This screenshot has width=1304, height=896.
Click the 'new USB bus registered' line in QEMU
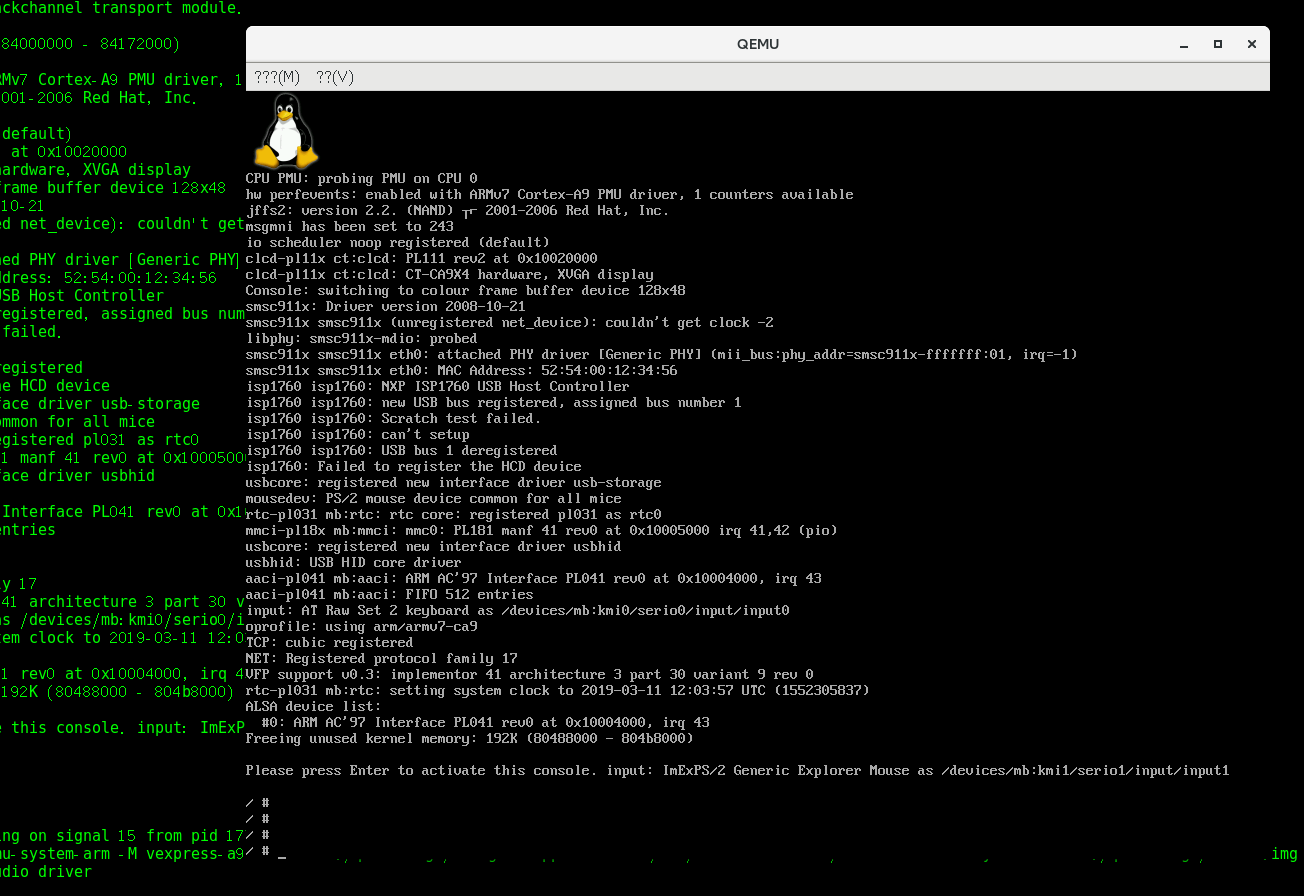pos(493,403)
